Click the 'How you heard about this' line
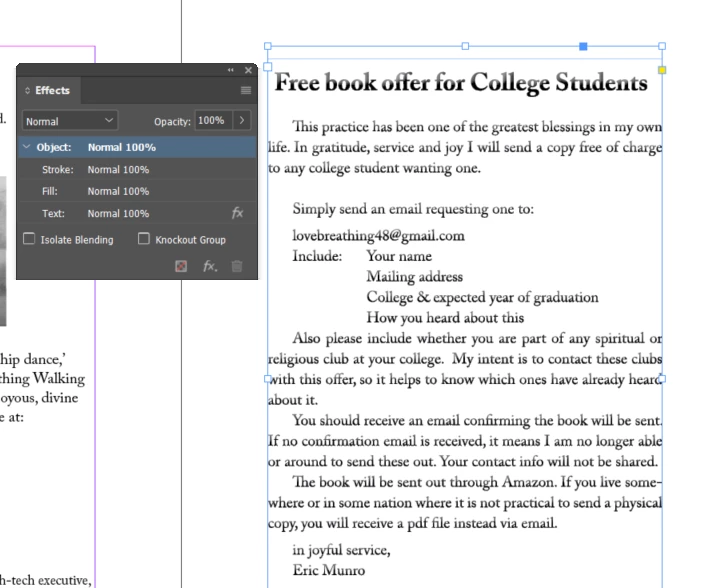The image size is (720, 588). (445, 318)
